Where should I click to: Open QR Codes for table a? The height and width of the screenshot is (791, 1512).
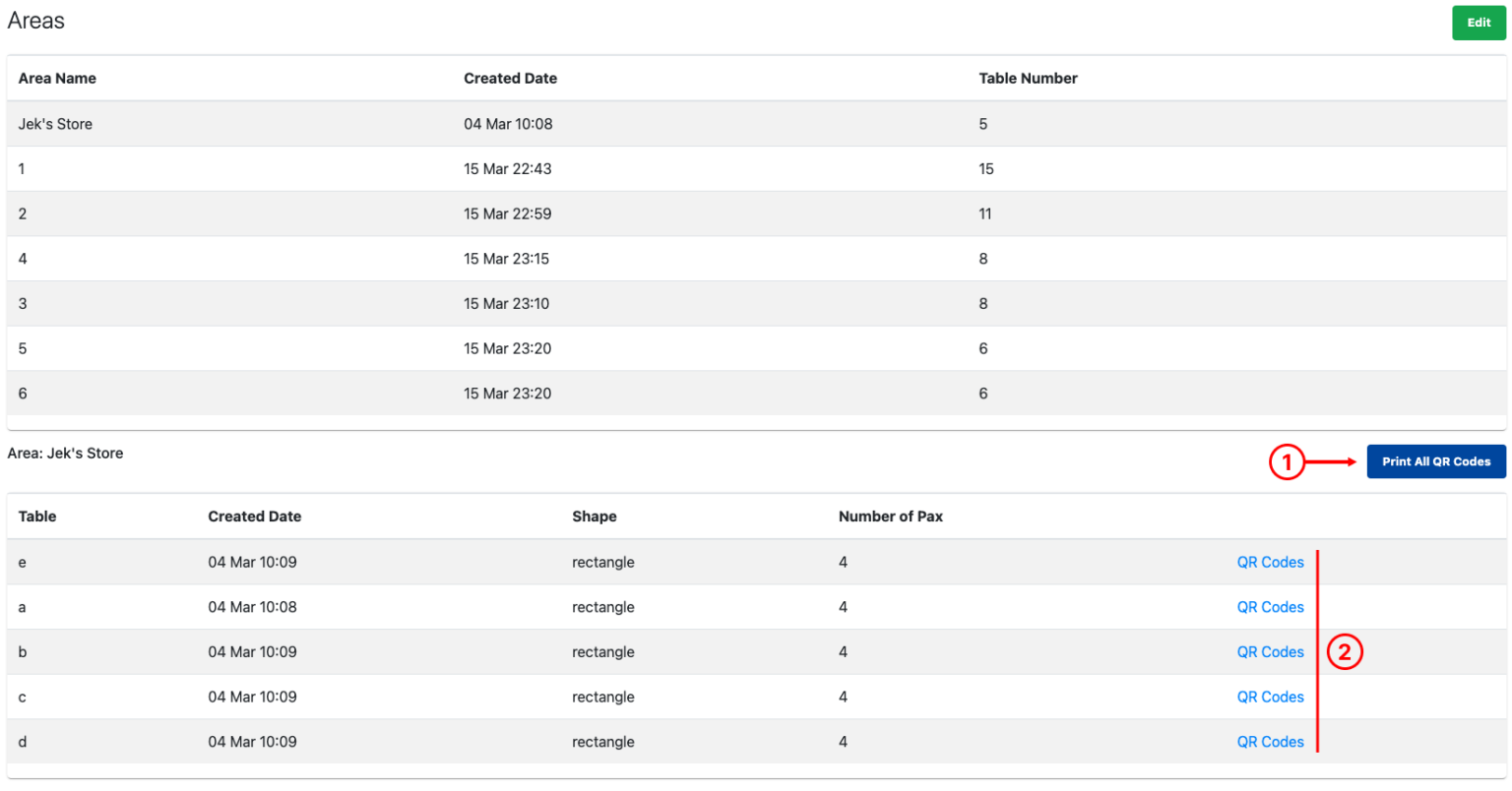[1270, 607]
